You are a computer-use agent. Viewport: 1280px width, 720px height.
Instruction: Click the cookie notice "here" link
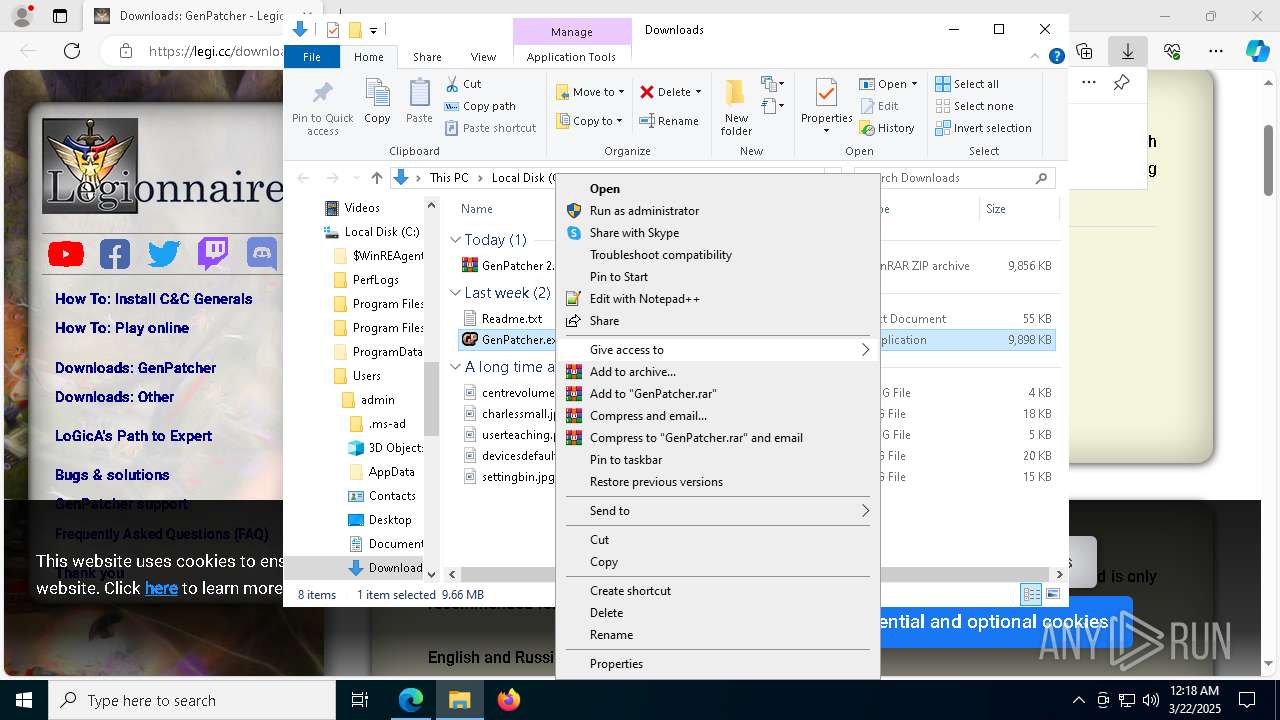pos(161,588)
